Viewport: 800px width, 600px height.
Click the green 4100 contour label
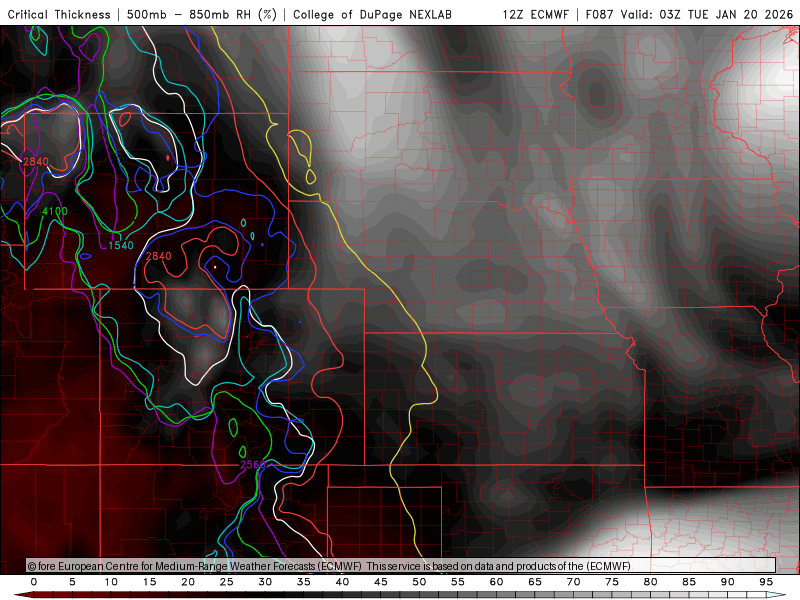coord(55,211)
